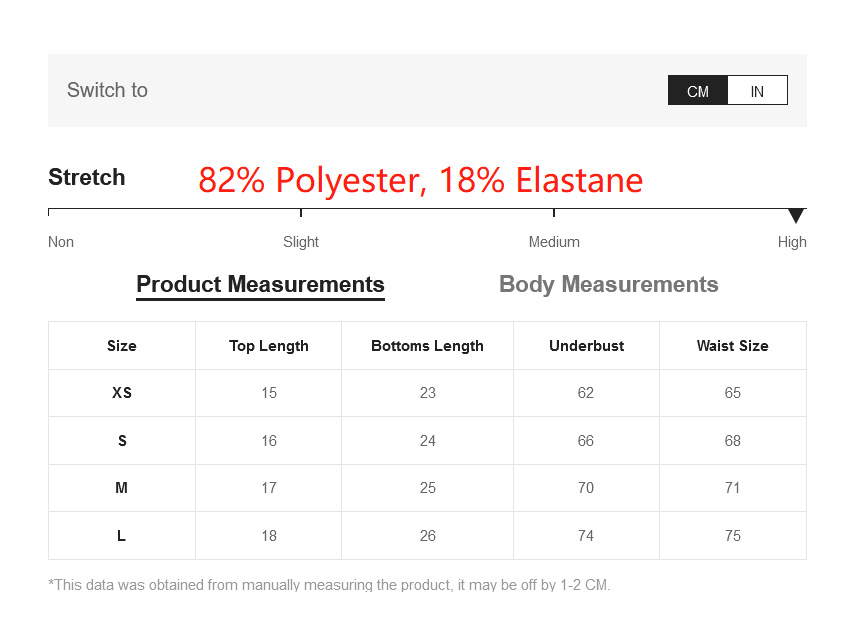Screen dimensions: 854x624
Task: Switch units to CM
Action: 697,91
